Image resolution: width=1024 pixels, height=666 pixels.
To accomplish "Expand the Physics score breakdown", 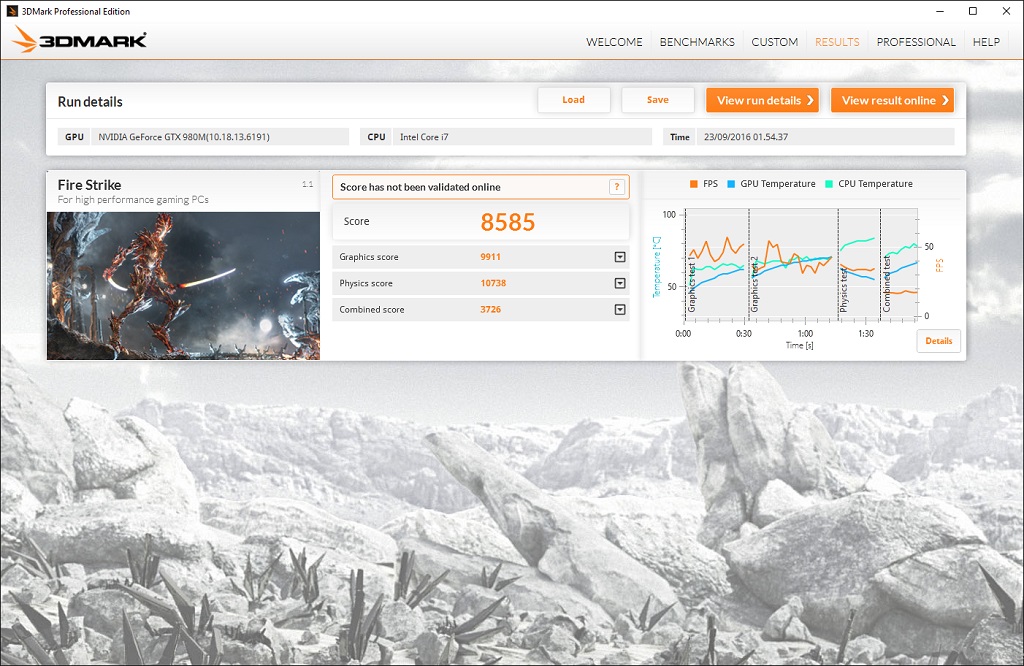I will coord(619,283).
